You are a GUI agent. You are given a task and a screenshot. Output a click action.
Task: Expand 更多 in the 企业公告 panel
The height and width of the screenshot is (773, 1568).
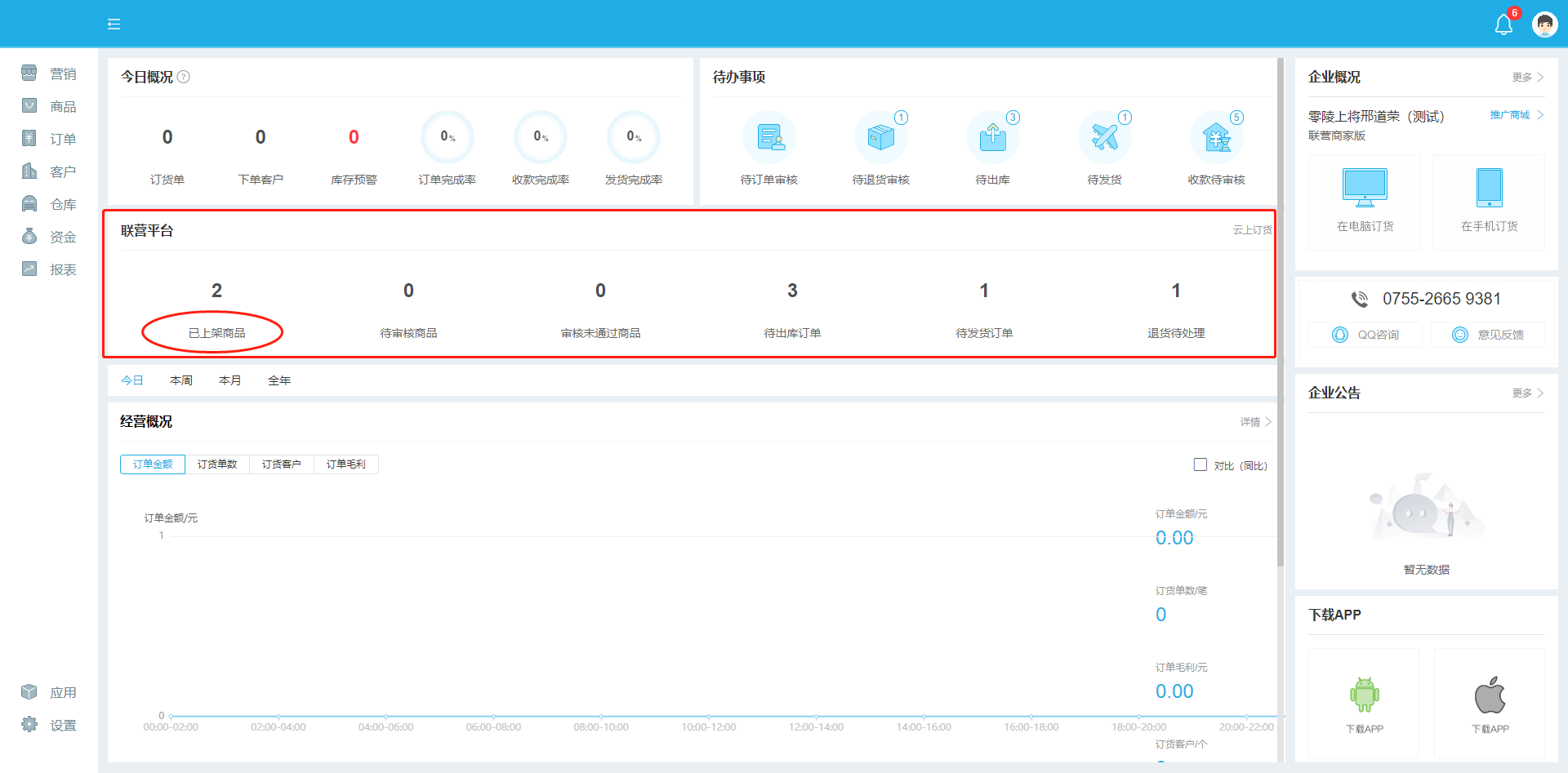[1526, 393]
